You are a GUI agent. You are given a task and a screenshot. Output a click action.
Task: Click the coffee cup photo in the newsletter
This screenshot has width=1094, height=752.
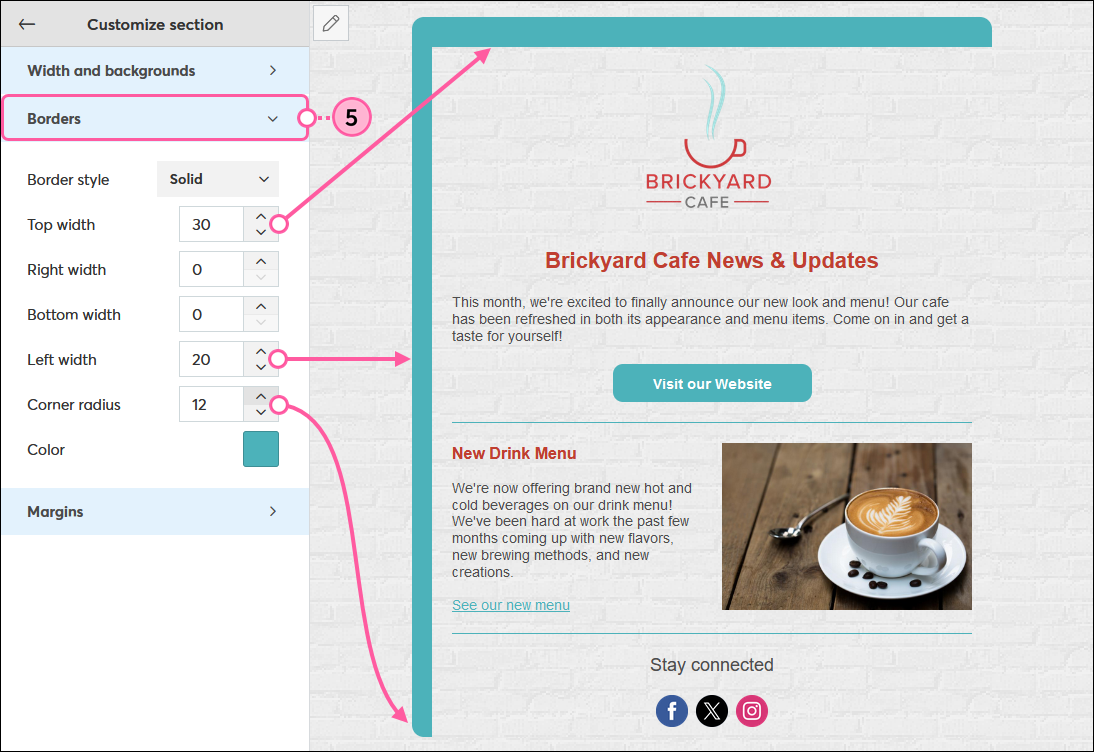tap(846, 526)
